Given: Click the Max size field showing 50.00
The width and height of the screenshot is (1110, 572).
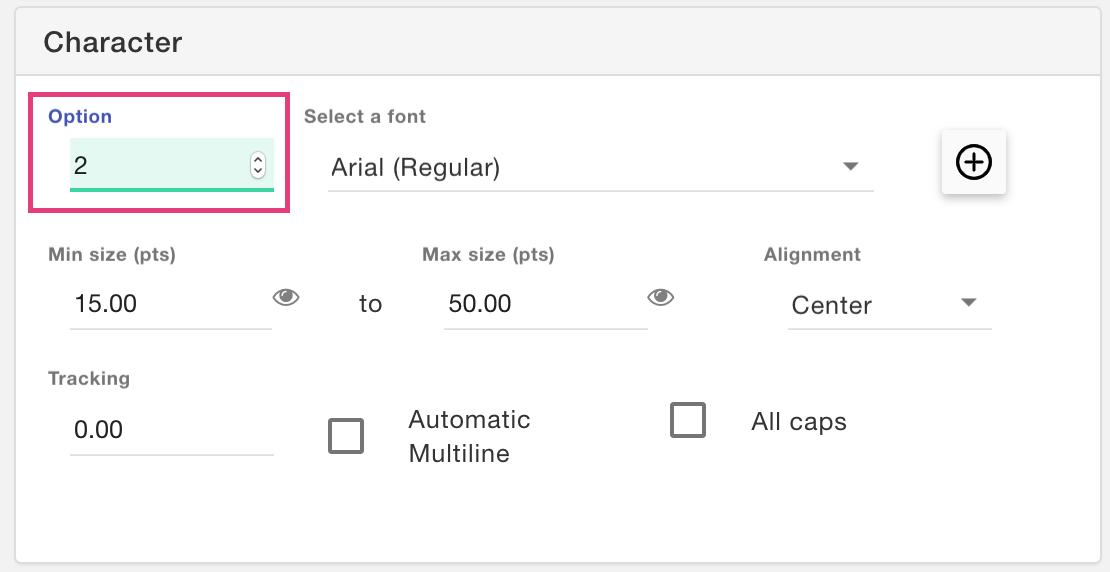Looking at the screenshot, I should (x=546, y=304).
